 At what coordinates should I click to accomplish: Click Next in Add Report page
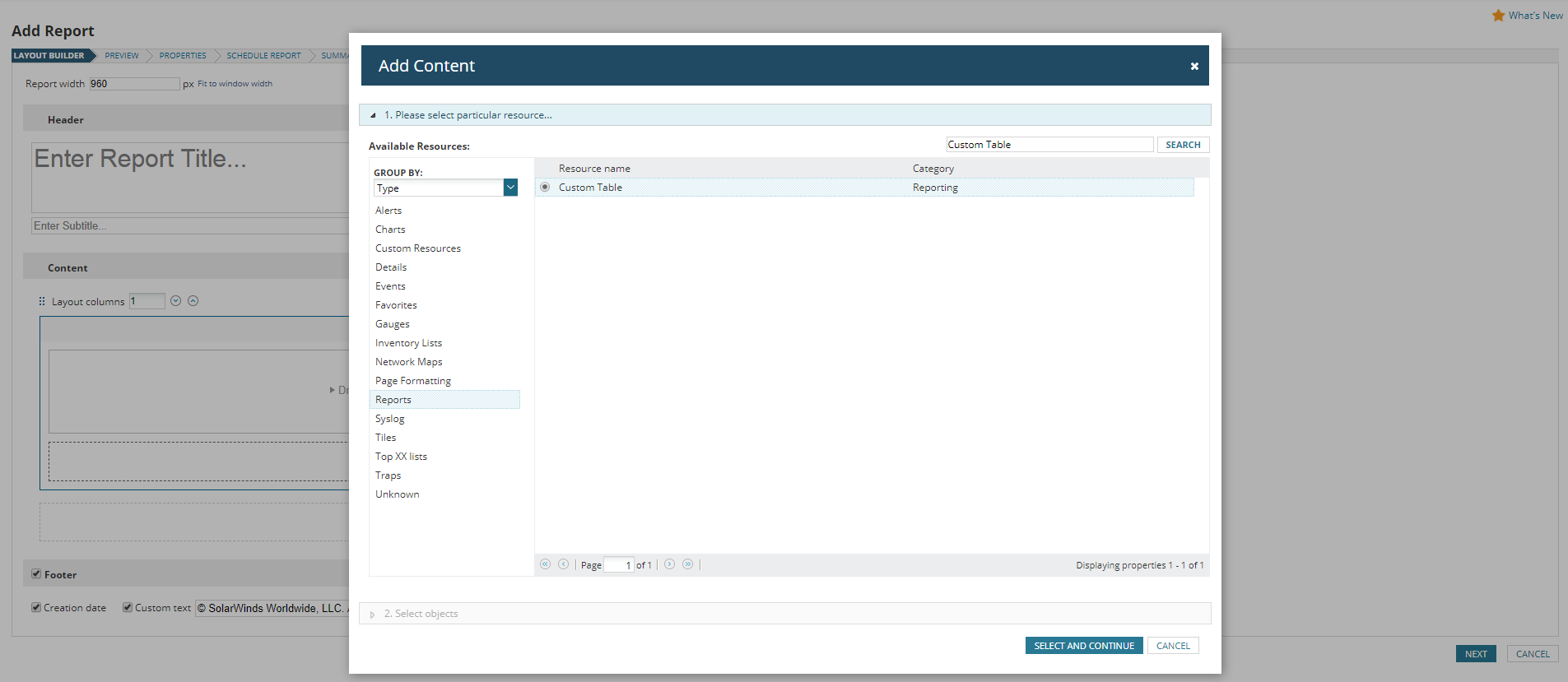(x=1476, y=654)
